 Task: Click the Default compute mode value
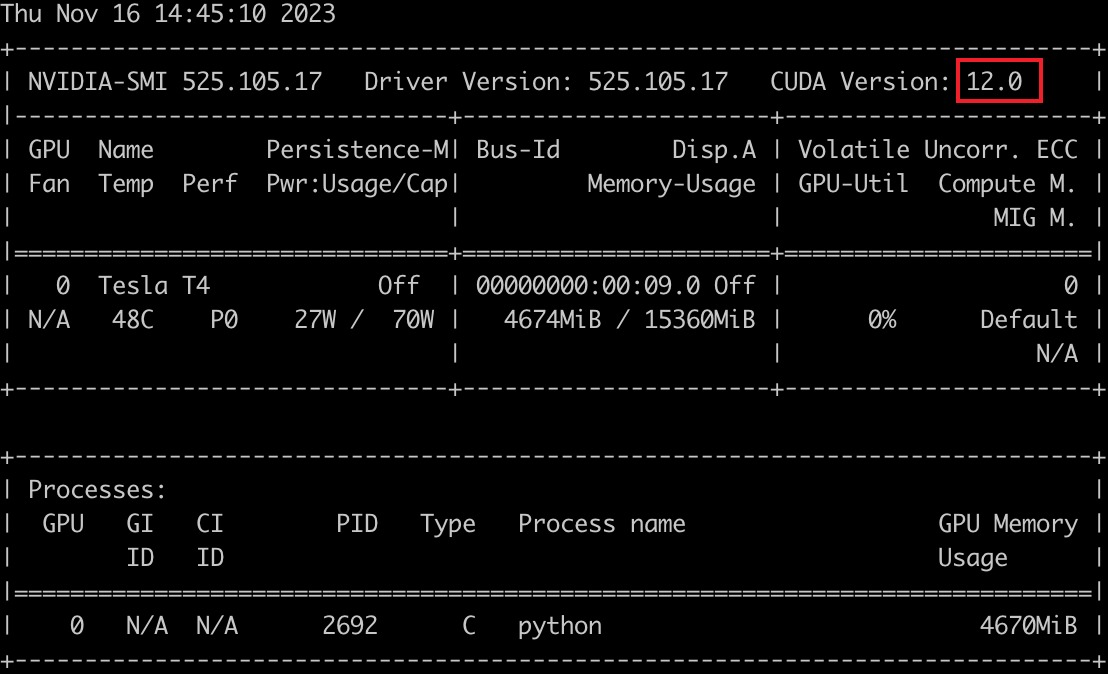[x=1028, y=320]
